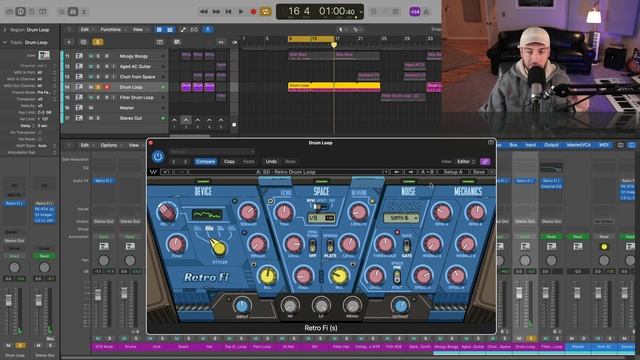
Task: Toggle the yellow Cycle mode button
Action: tap(265, 12)
